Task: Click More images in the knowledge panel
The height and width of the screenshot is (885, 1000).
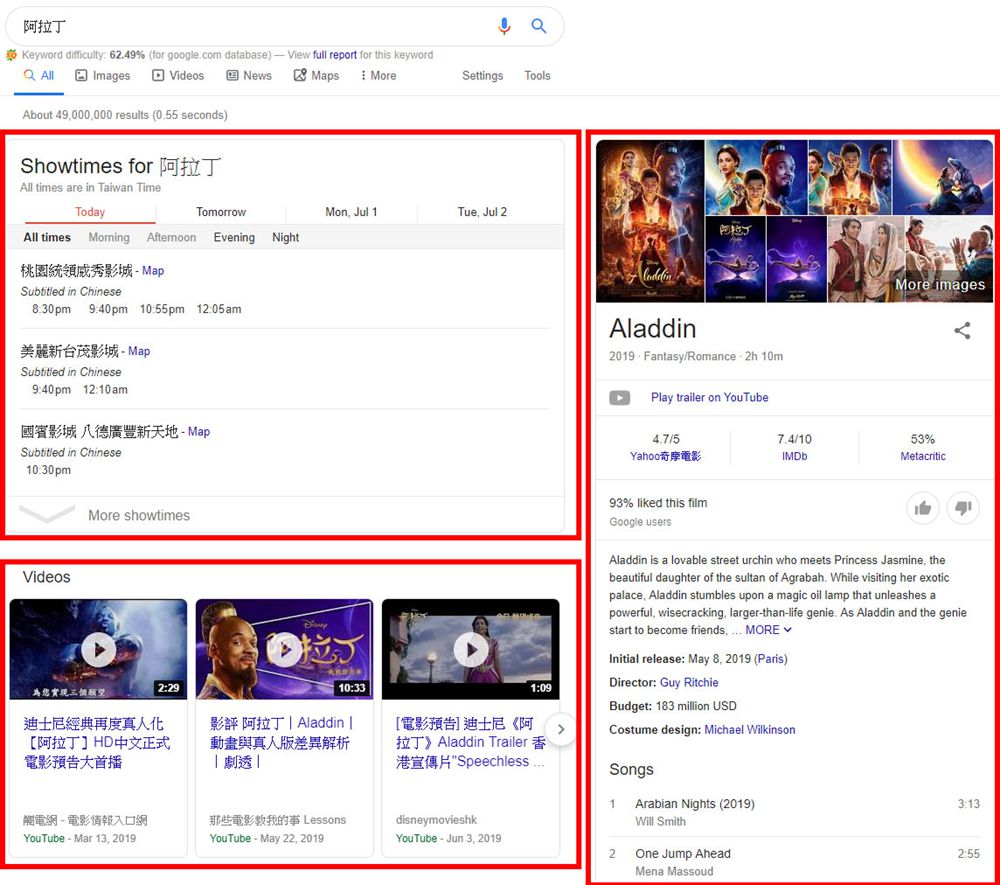Action: coord(940,285)
